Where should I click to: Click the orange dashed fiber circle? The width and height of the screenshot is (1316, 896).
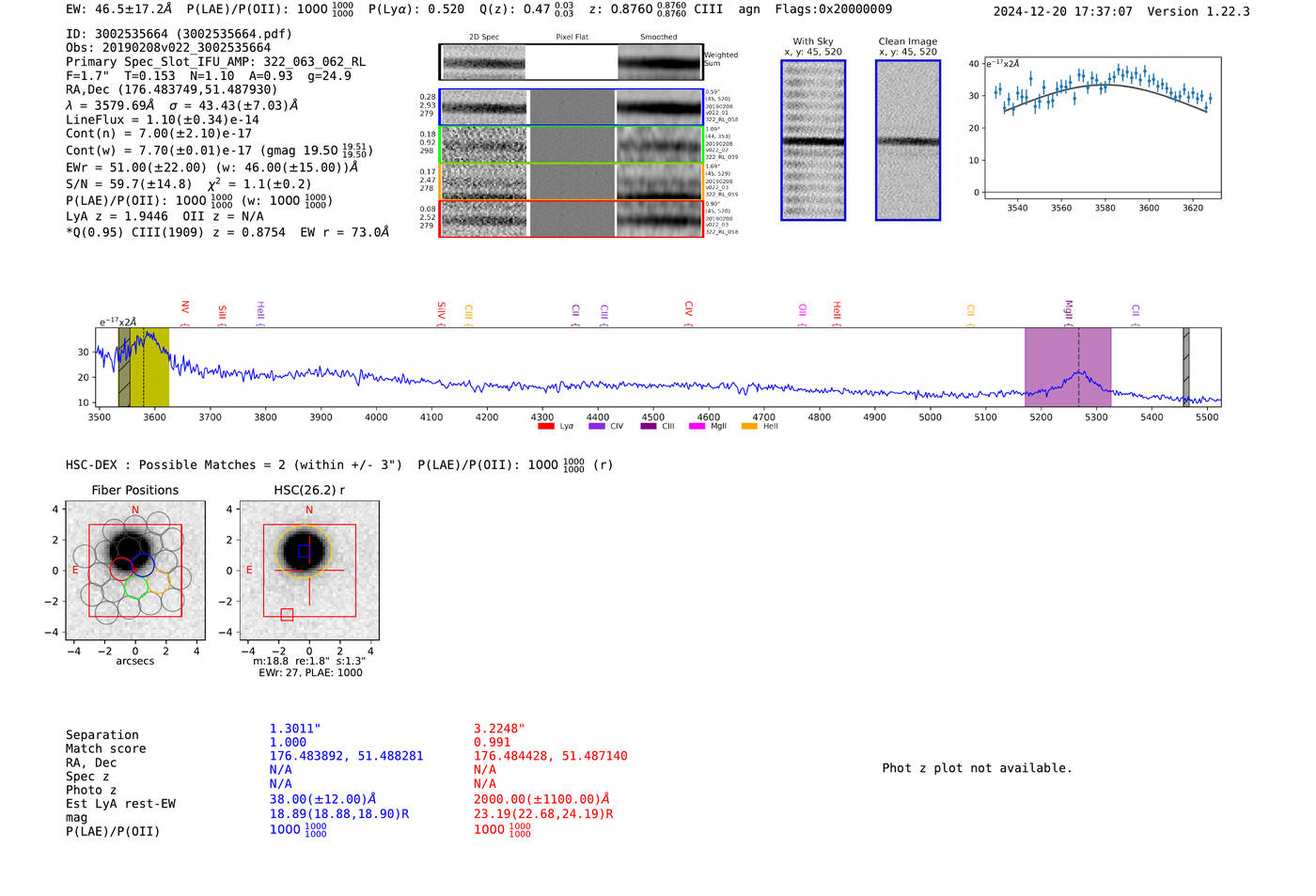click(x=159, y=582)
